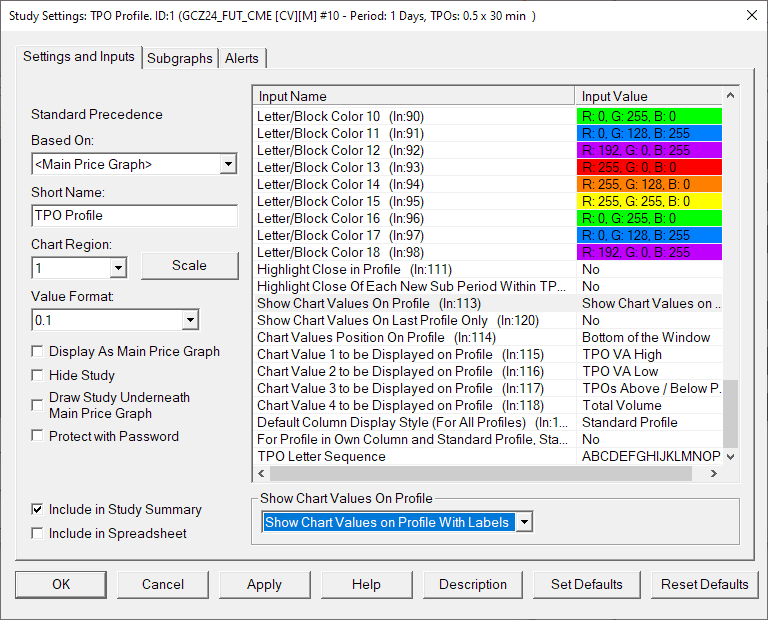Click the Cancel button

click(x=163, y=584)
